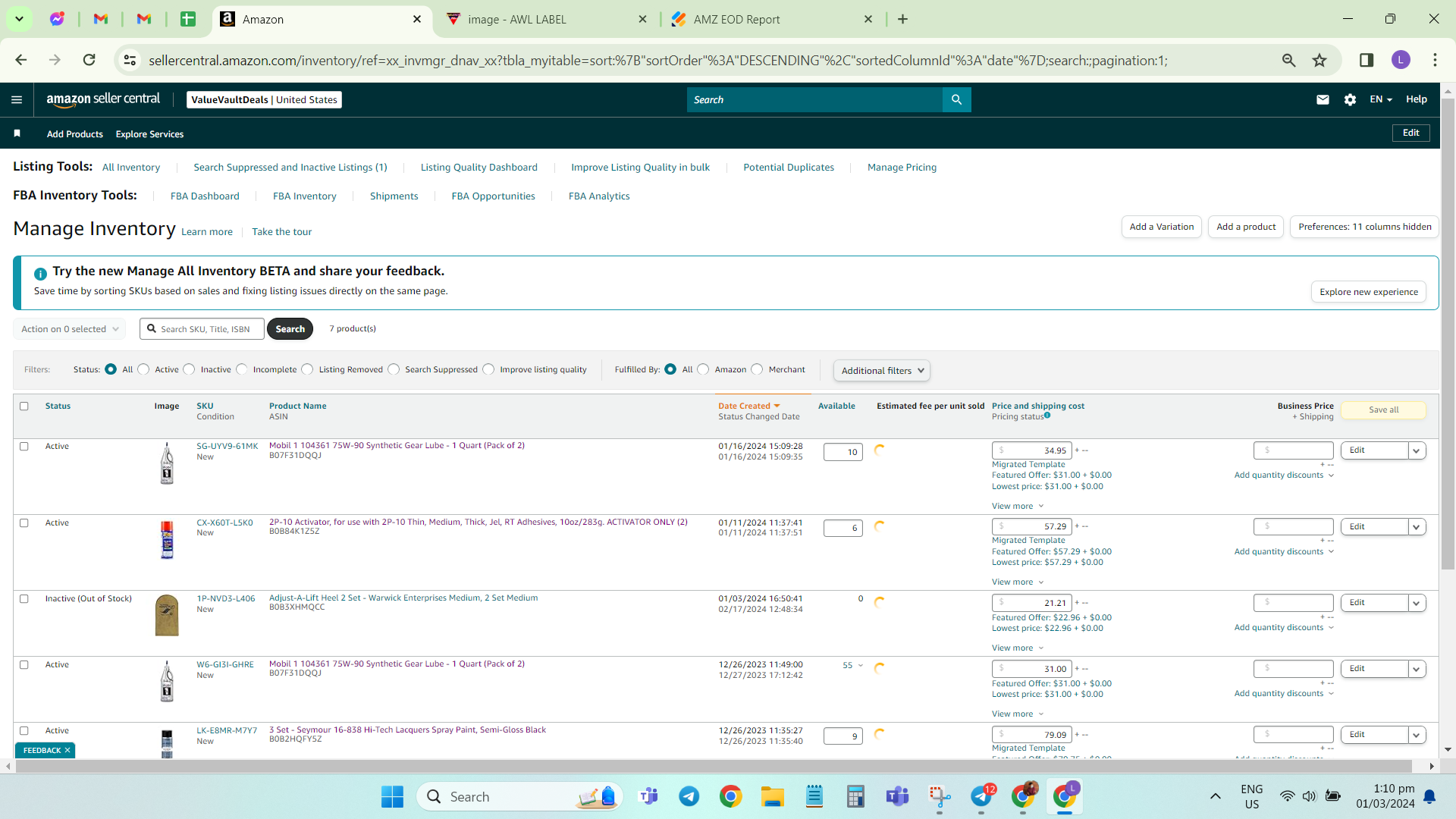
Task: Close the FEEDBACK tab with its X
Action: 67,750
